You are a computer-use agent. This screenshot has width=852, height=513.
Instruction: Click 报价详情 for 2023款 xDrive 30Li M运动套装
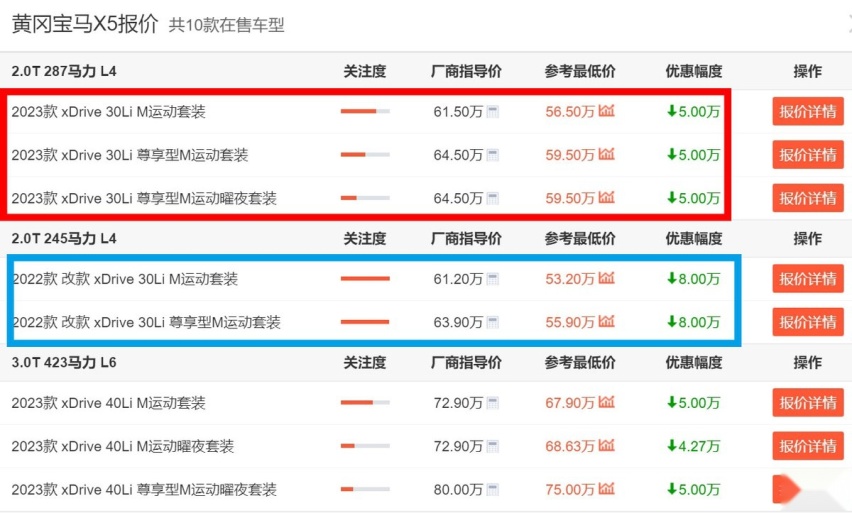point(808,111)
